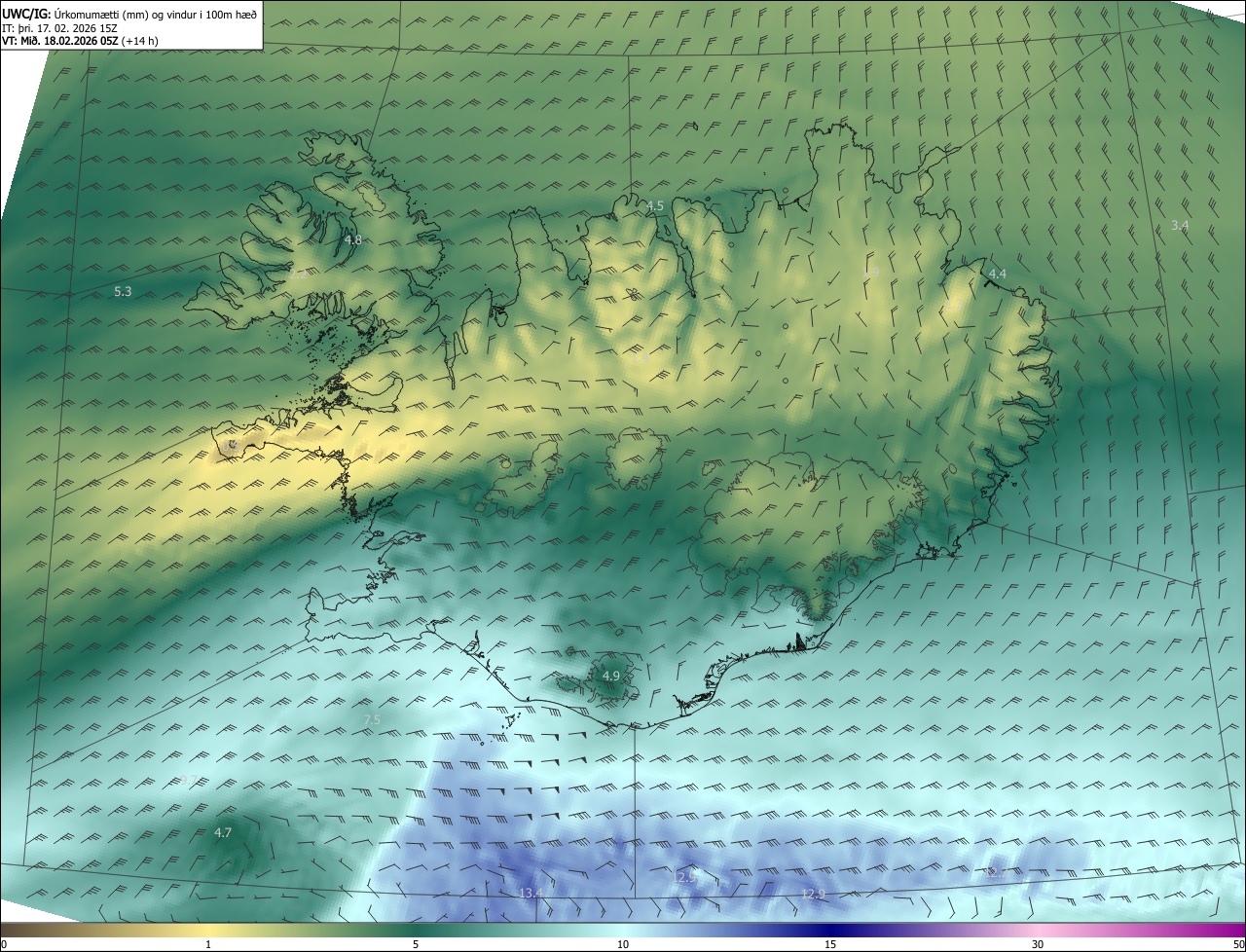
Task: Click the '2.2' value label in the Westfjords
Action: coord(298,275)
